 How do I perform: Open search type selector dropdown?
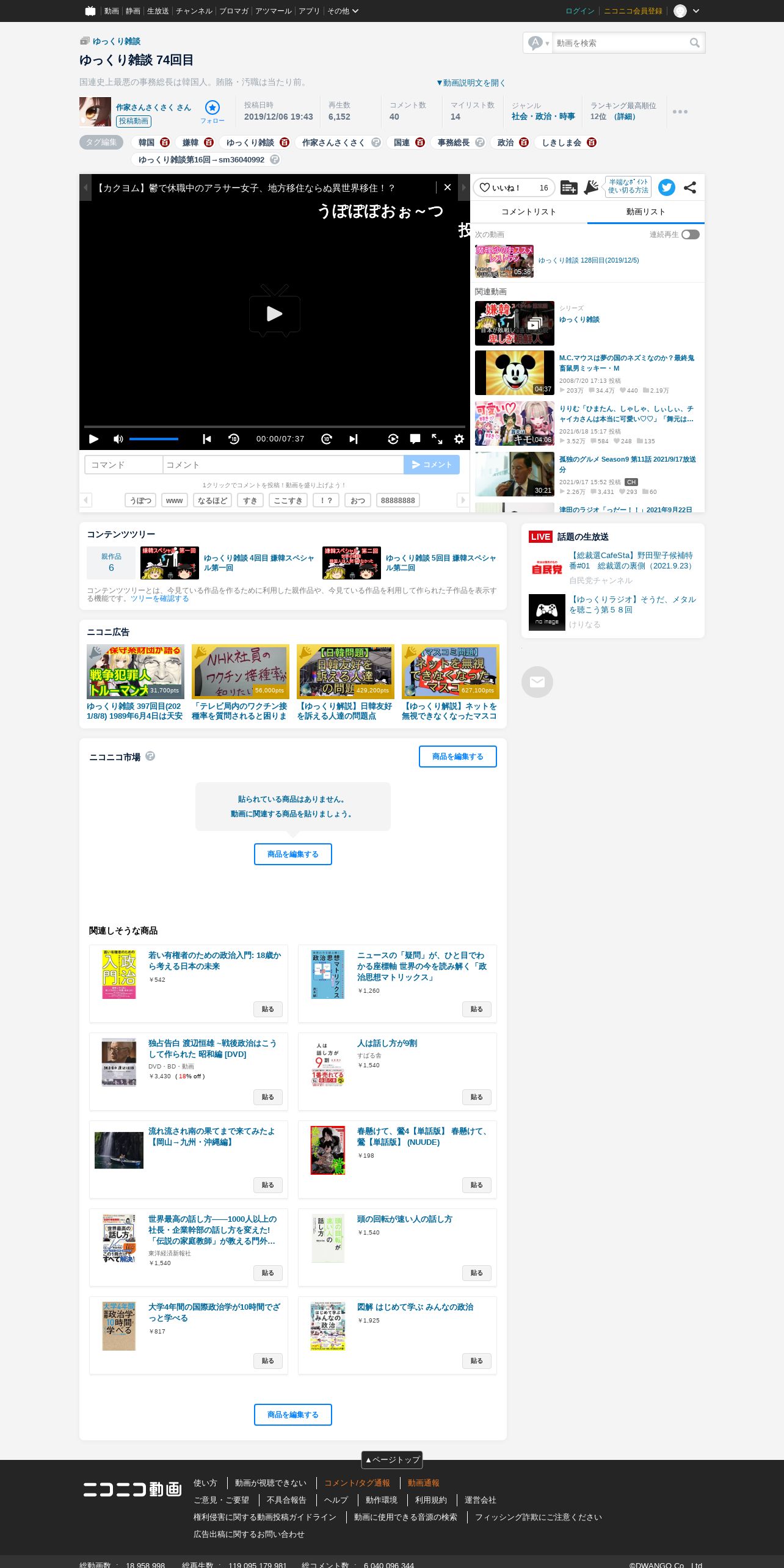tap(539, 43)
